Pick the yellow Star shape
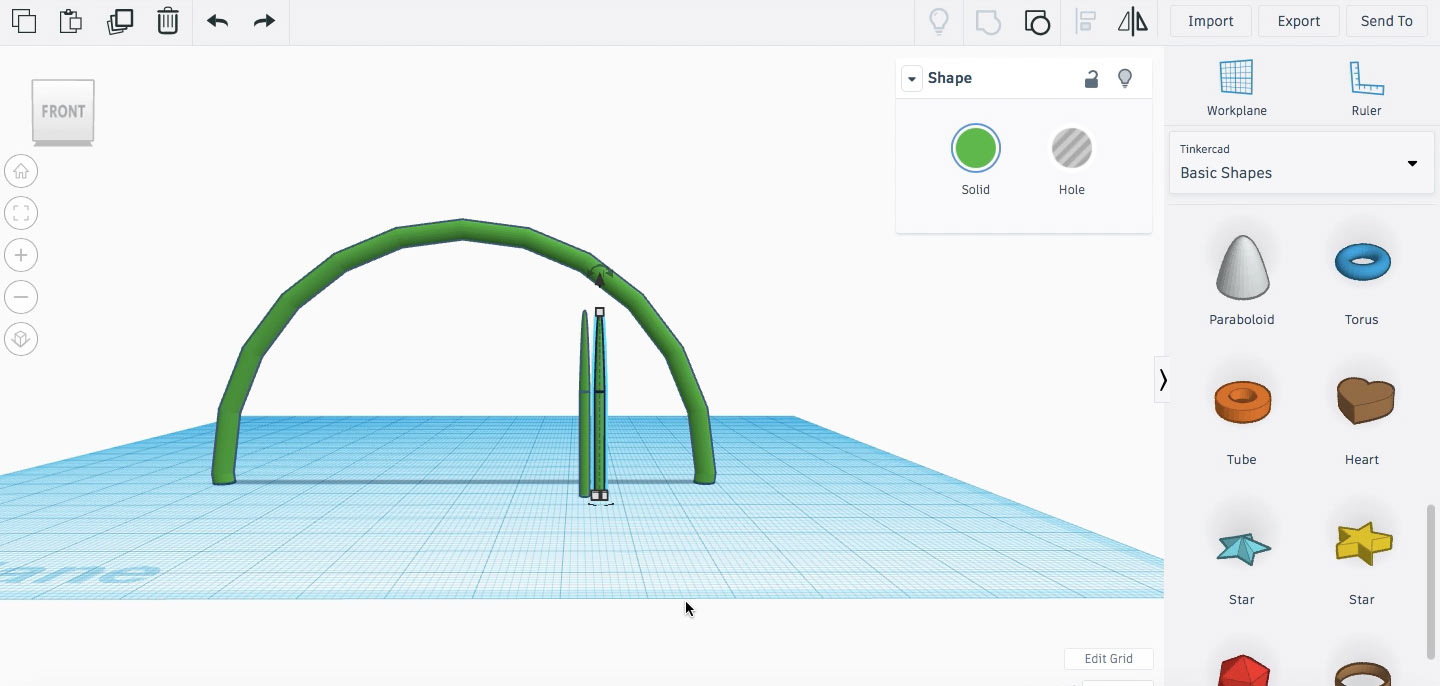The image size is (1440, 686). (x=1363, y=542)
